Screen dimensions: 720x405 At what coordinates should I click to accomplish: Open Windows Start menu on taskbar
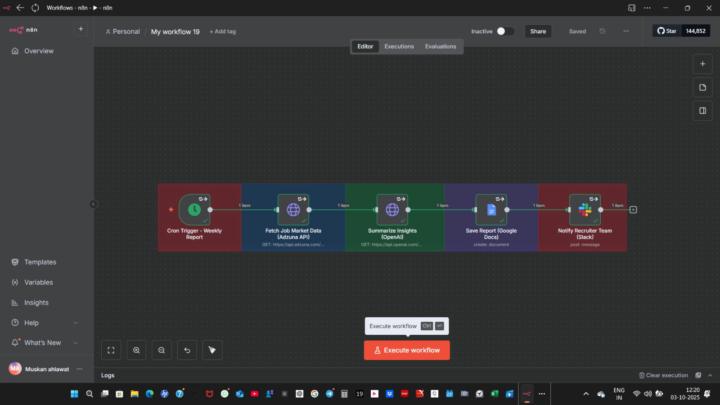tap(73, 394)
